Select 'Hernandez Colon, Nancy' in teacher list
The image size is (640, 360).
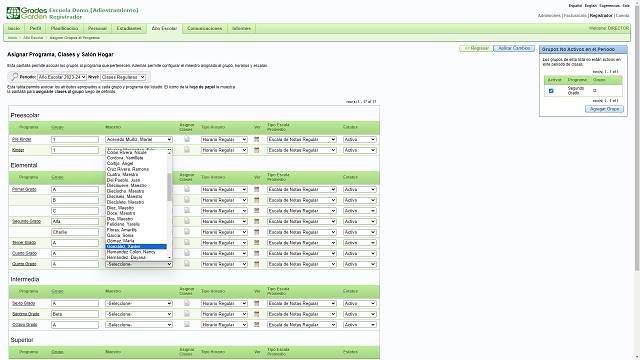tap(136, 252)
